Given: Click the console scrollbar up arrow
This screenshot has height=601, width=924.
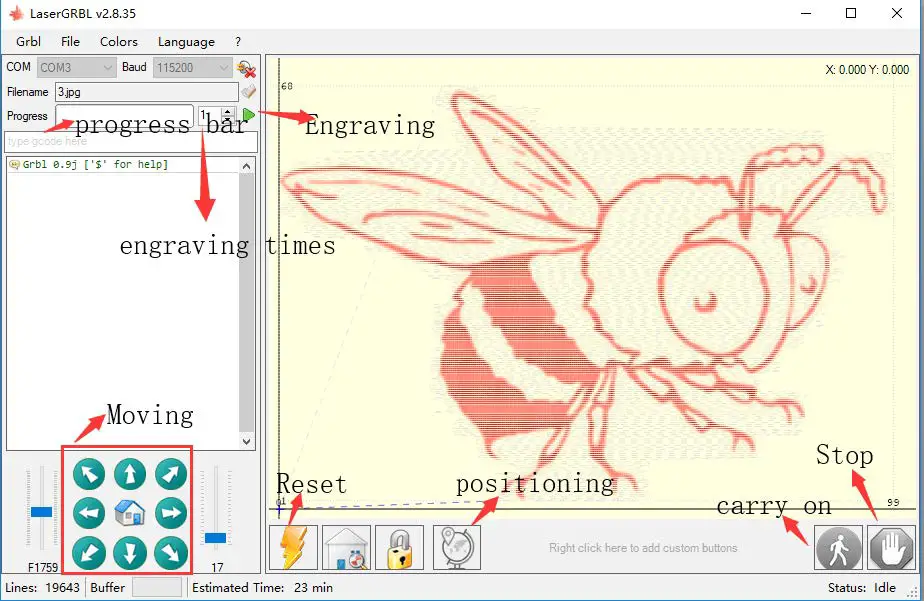Looking at the screenshot, I should 246,166.
